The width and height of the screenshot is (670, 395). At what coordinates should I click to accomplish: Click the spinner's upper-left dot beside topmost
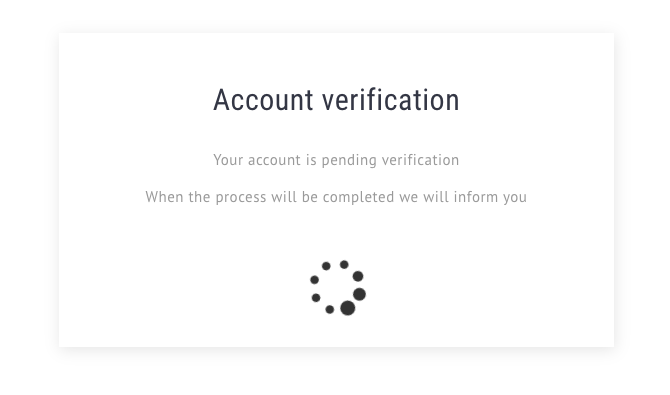326,266
